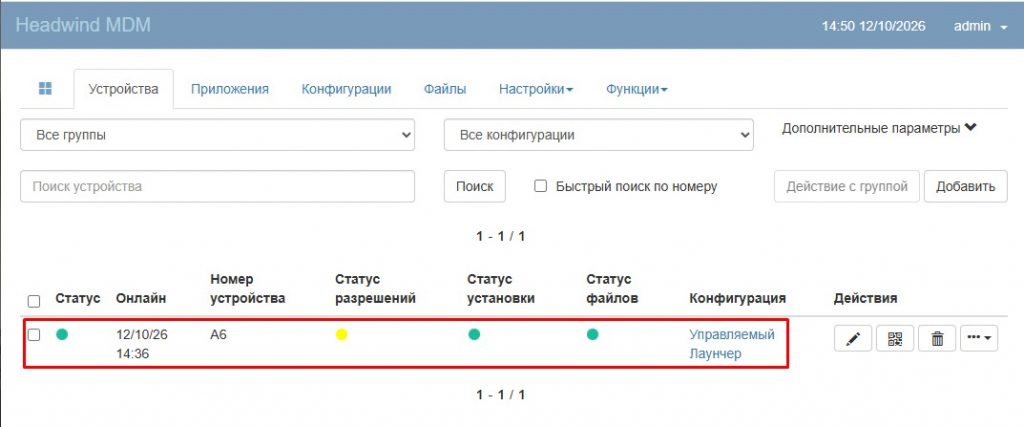Screen dimensions: 1024x427
Task: Click the green installation status indicator
Action: [x=474, y=334]
